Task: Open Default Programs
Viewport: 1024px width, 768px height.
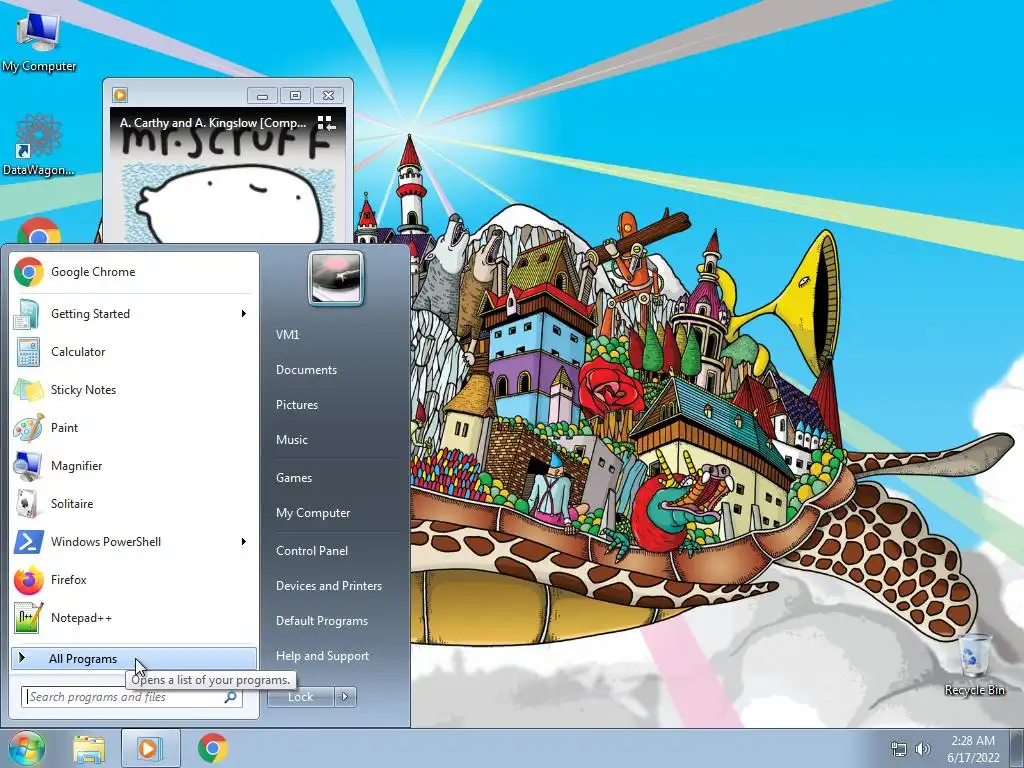Action: (x=322, y=621)
